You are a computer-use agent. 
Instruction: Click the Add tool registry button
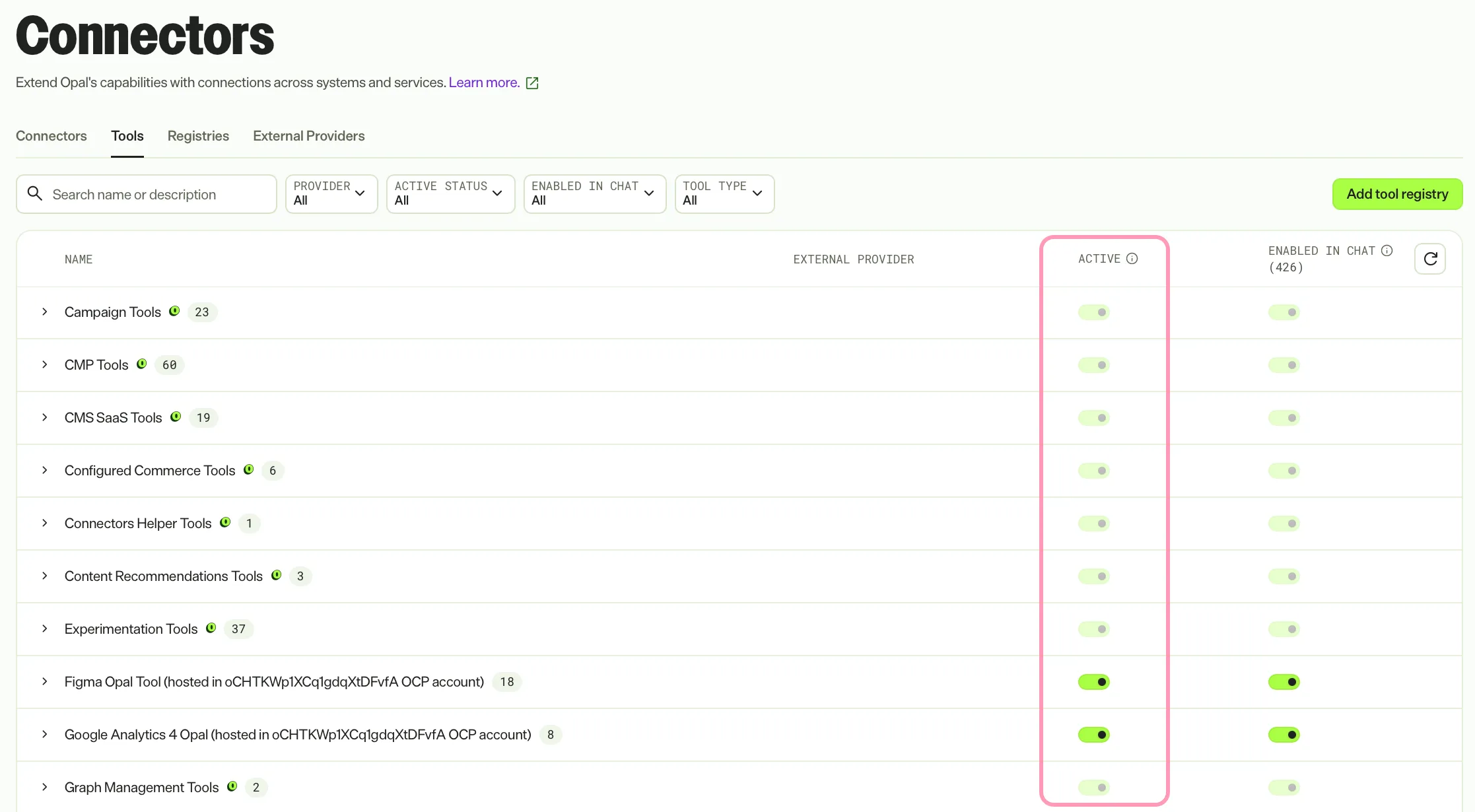click(x=1397, y=194)
